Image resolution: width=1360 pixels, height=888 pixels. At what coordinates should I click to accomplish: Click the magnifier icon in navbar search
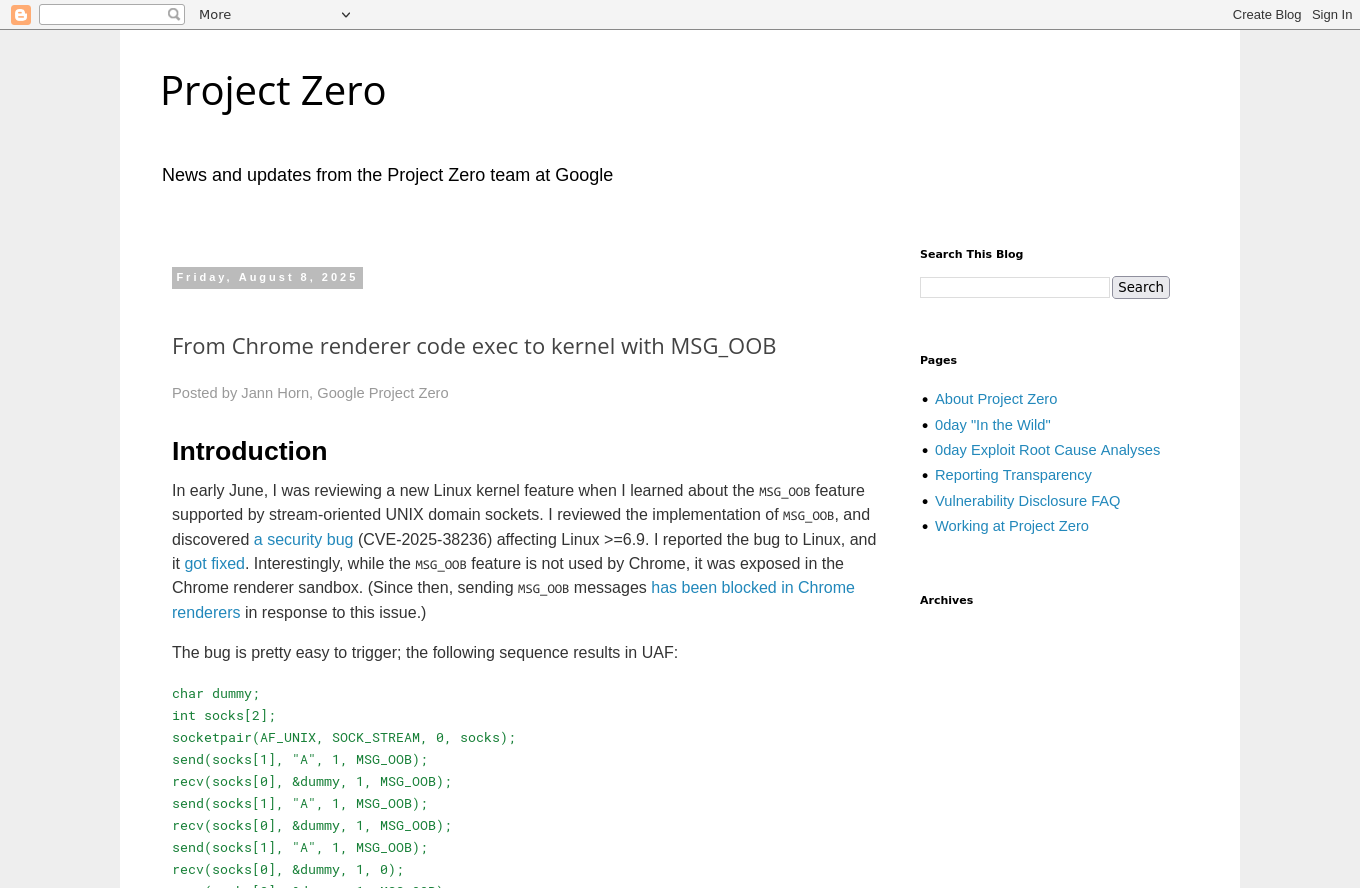pyautogui.click(x=174, y=14)
